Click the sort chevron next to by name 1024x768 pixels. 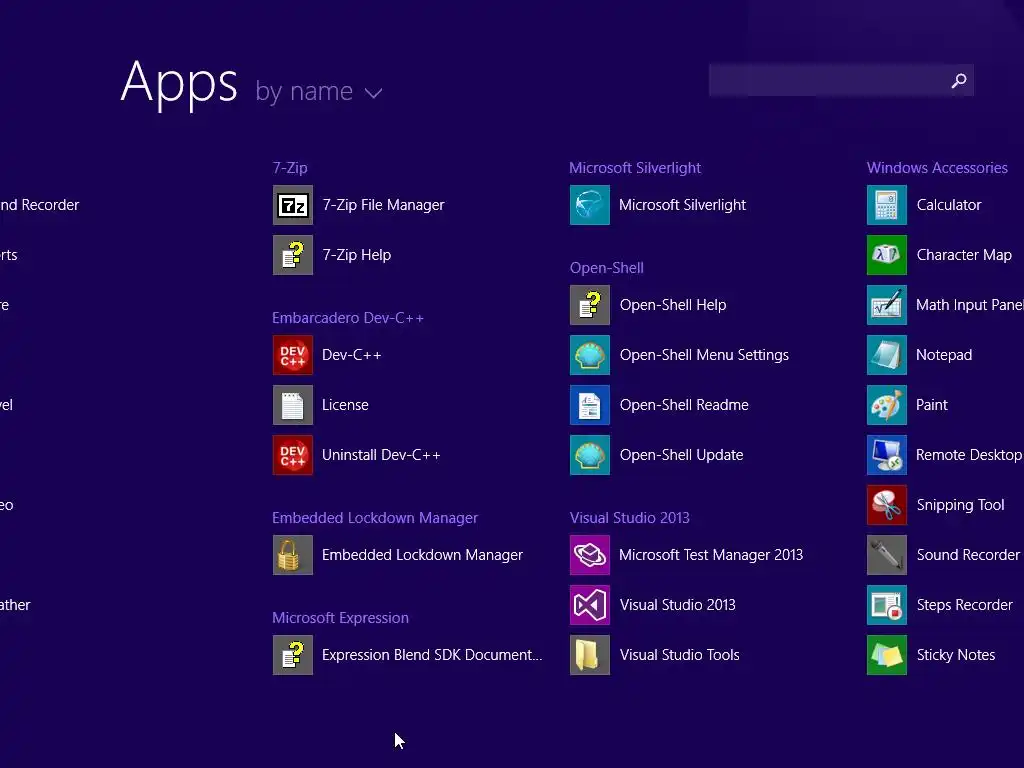(374, 93)
